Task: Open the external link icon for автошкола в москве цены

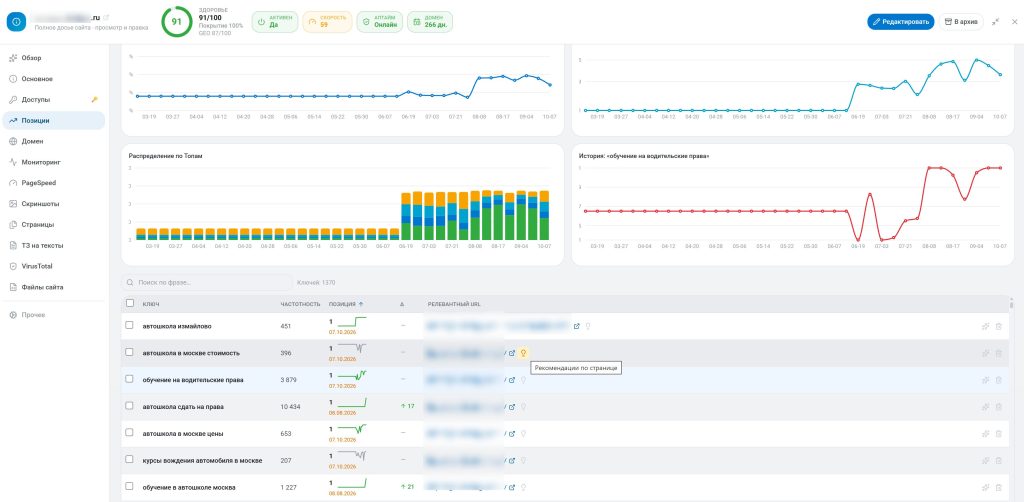Action: (512, 433)
